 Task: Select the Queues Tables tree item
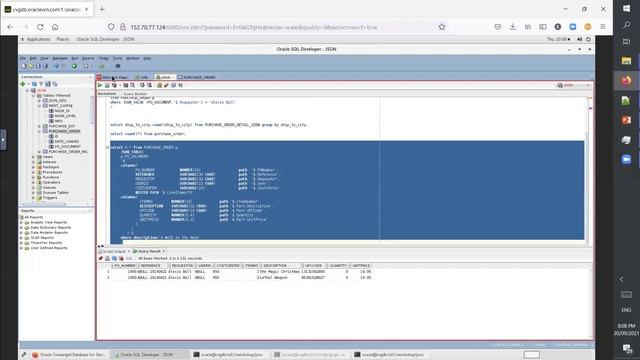[x=56, y=193]
